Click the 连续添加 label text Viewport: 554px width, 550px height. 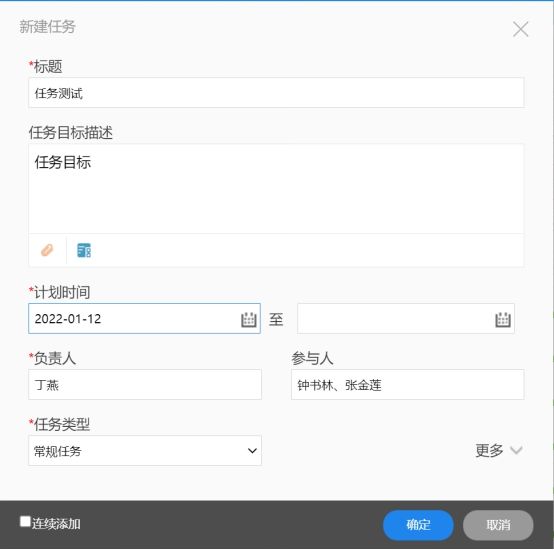(x=56, y=524)
